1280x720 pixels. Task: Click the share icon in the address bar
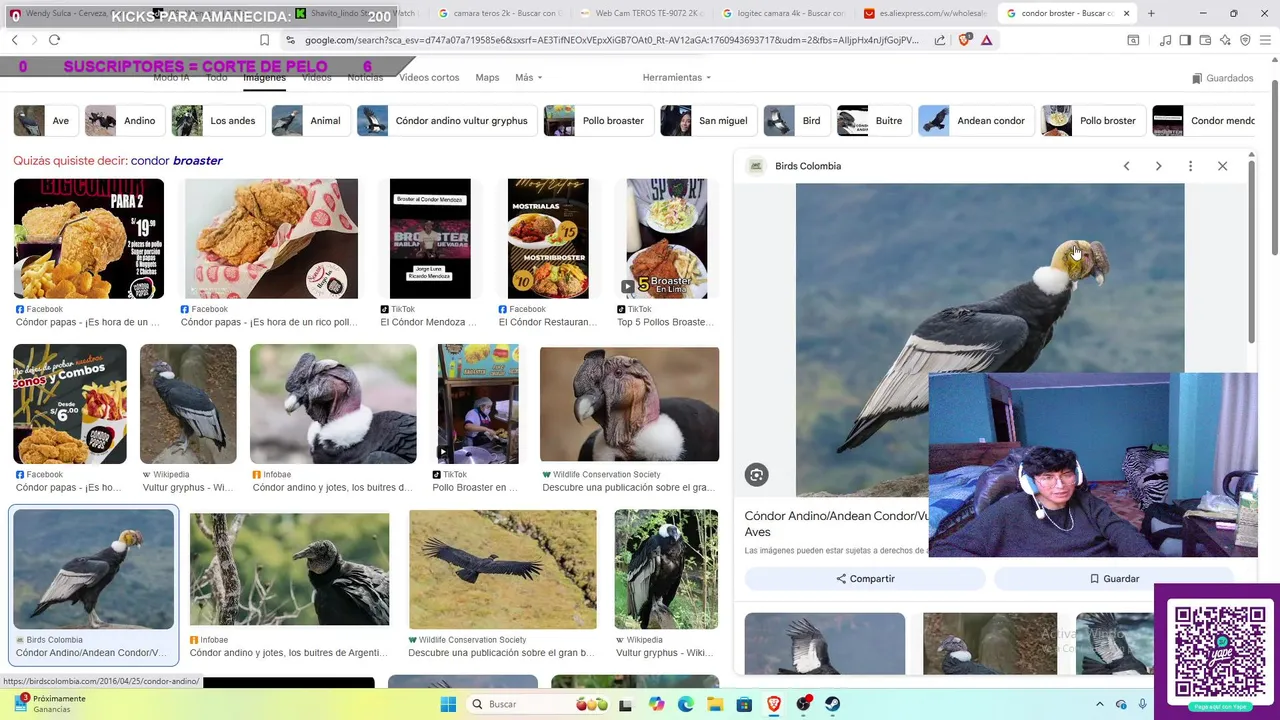point(940,40)
